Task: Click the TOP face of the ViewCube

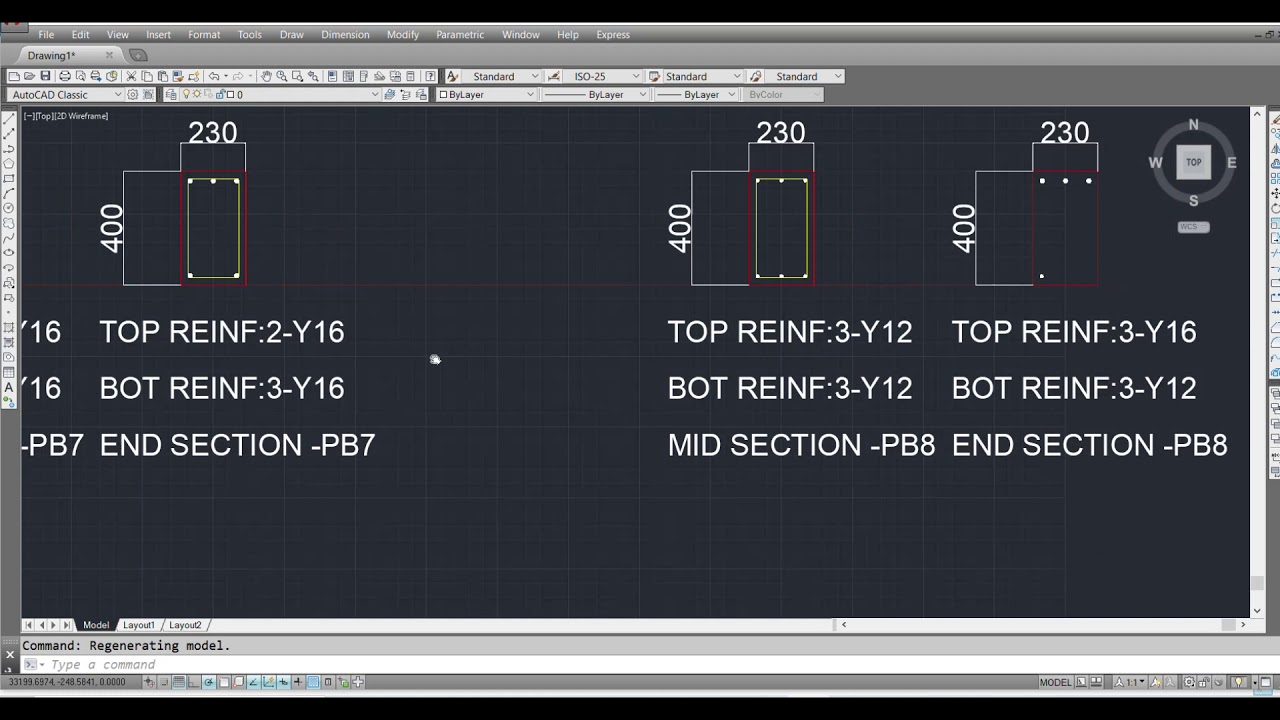Action: point(1193,162)
